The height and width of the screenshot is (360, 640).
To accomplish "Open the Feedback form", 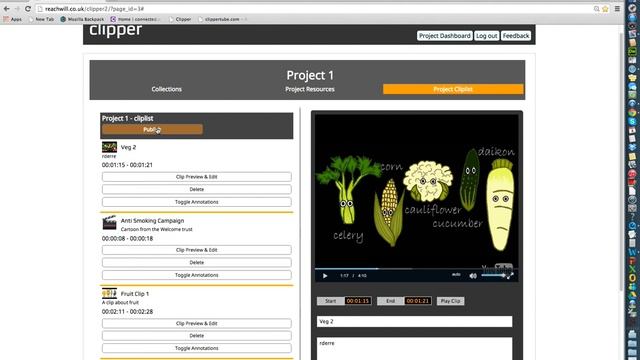I will point(516,36).
